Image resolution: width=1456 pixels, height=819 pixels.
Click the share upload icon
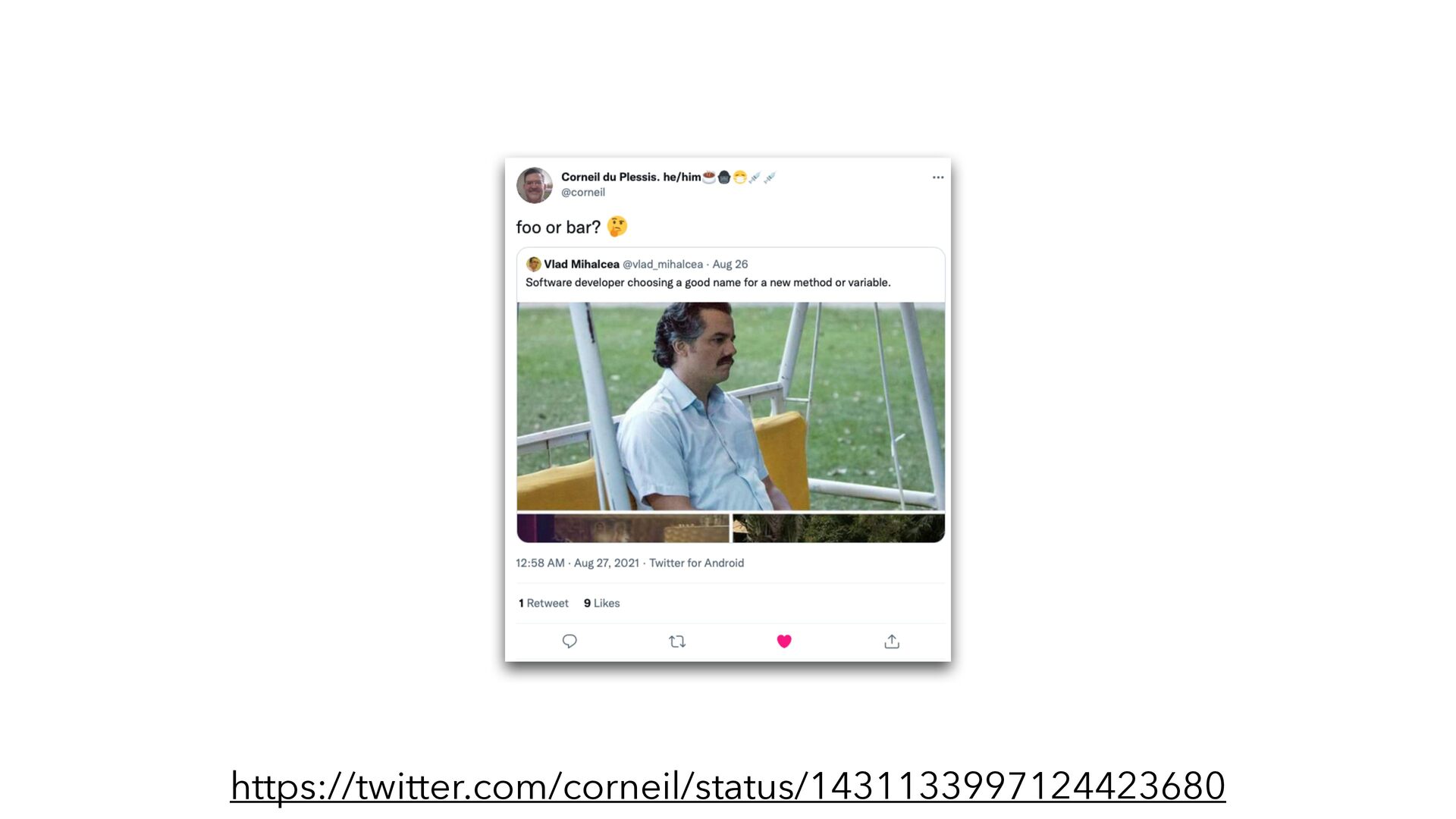(x=892, y=642)
